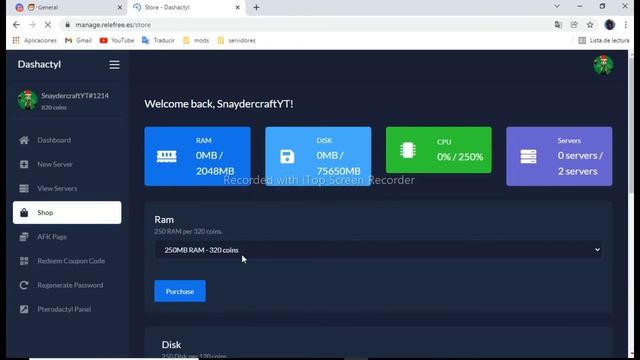Image resolution: width=640 pixels, height=360 pixels.
Task: Open a new browser tab
Action: click(256, 7)
